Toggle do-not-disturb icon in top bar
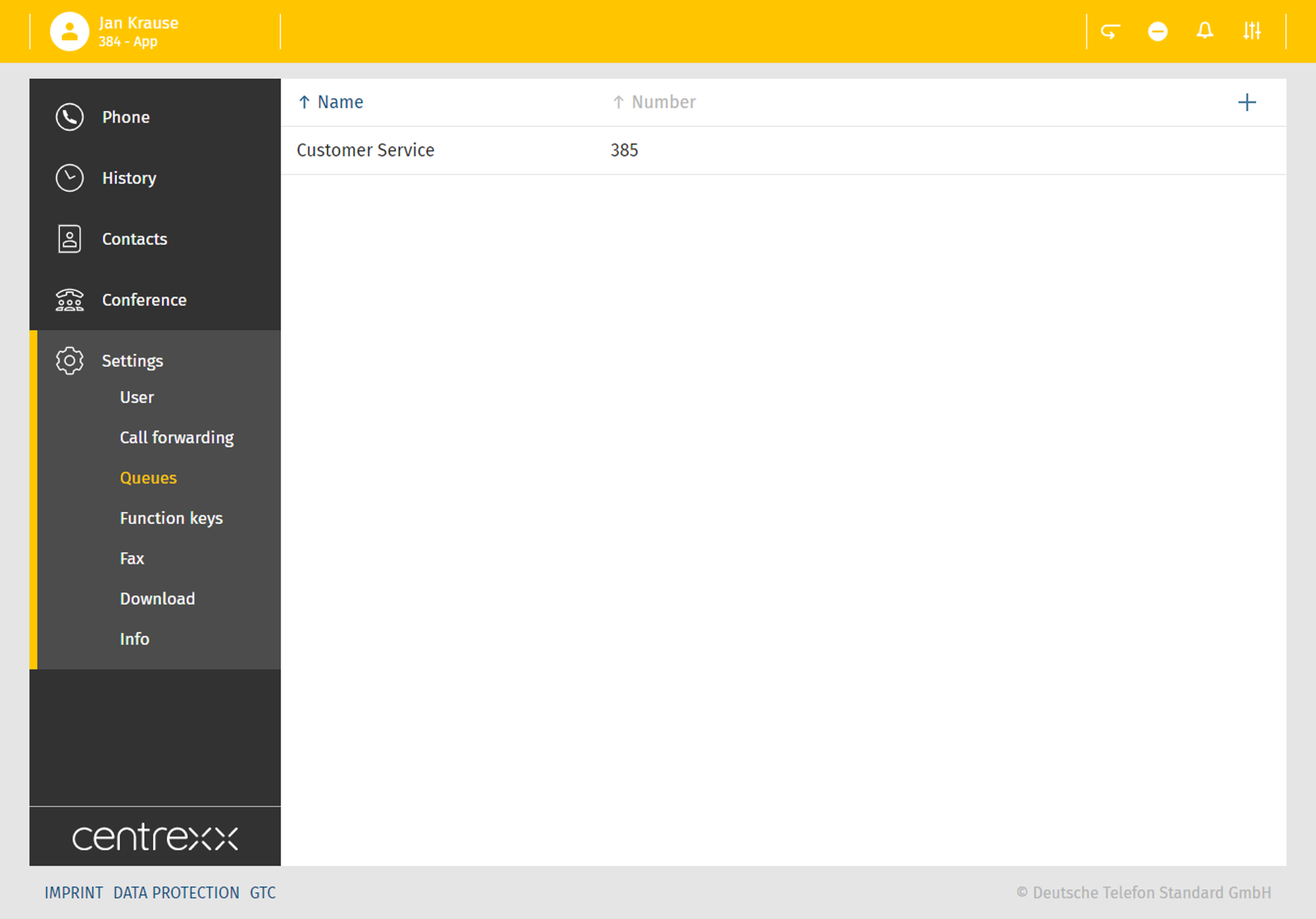Screen dimensions: 1316x919 pyautogui.click(x=1157, y=31)
